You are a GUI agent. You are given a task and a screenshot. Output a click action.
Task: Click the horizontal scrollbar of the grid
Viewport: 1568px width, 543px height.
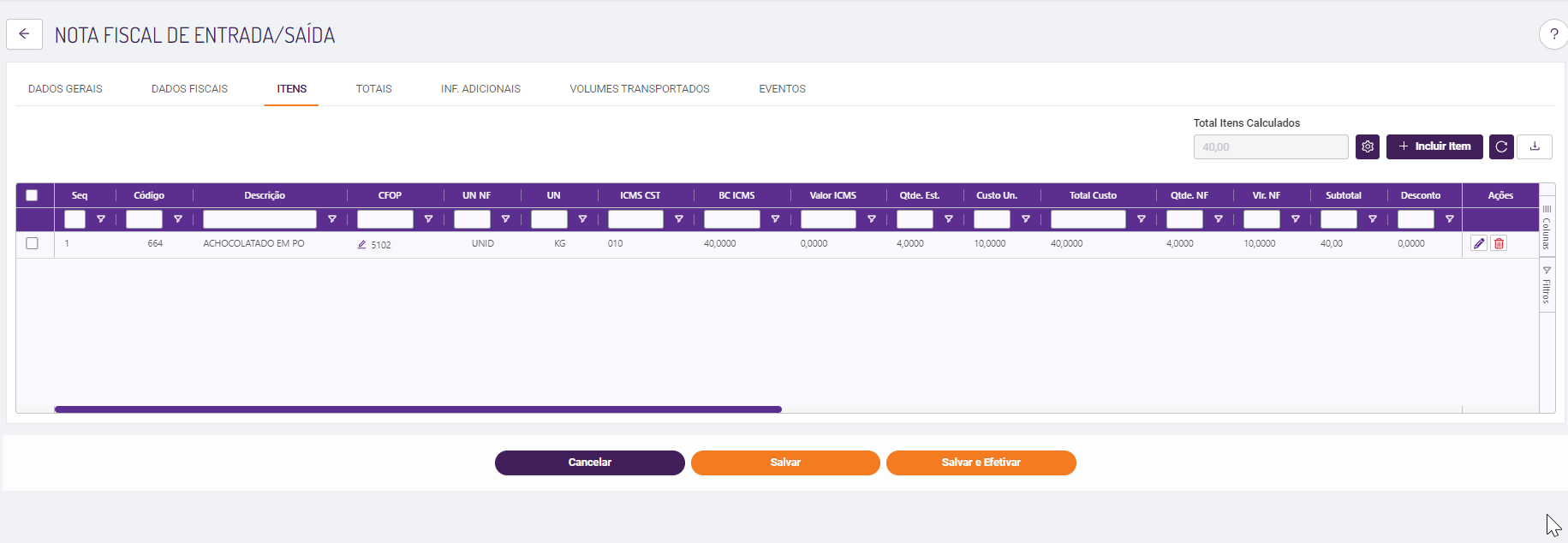click(418, 409)
